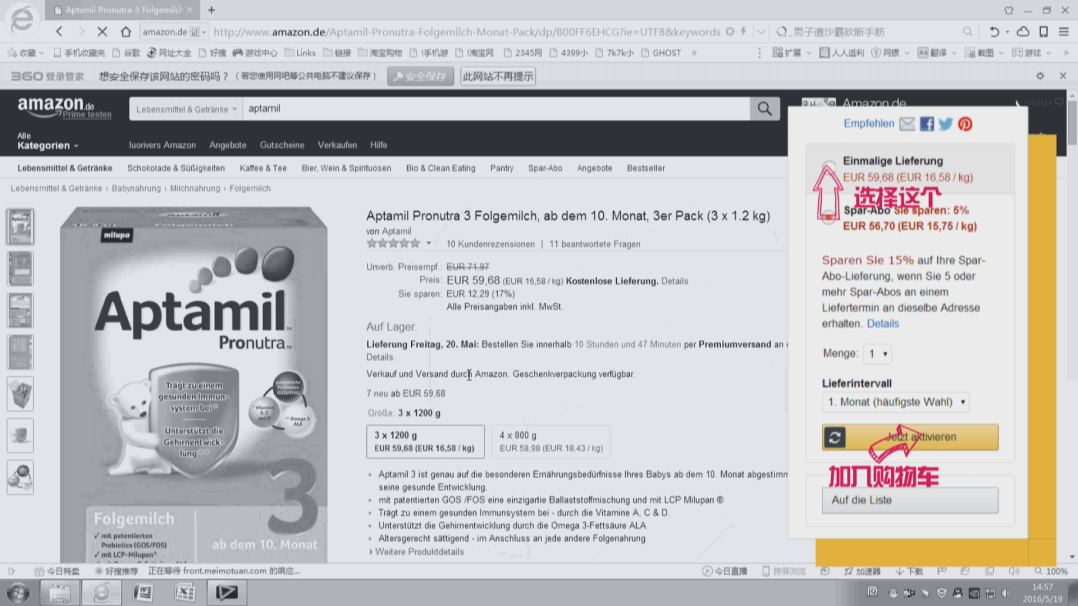Click the page zoom 100% control

[x=1052, y=571]
